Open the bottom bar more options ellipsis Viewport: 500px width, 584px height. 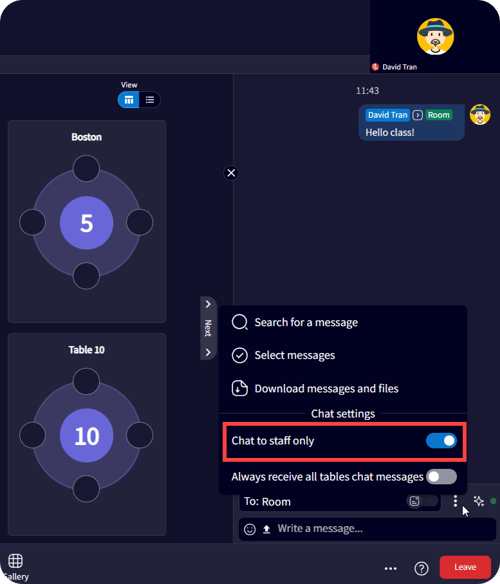(390, 568)
